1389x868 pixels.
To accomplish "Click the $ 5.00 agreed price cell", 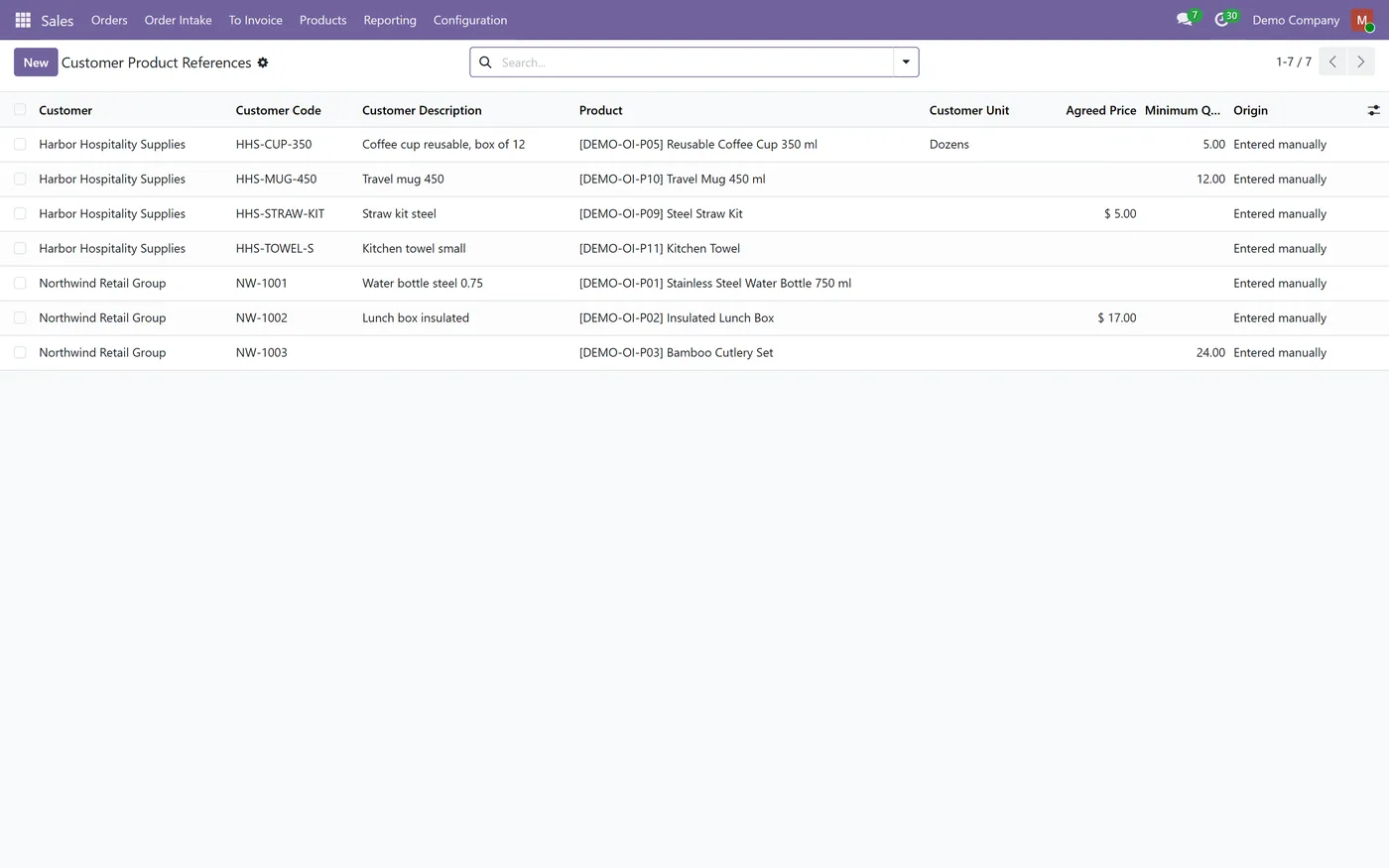I will click(1120, 214).
